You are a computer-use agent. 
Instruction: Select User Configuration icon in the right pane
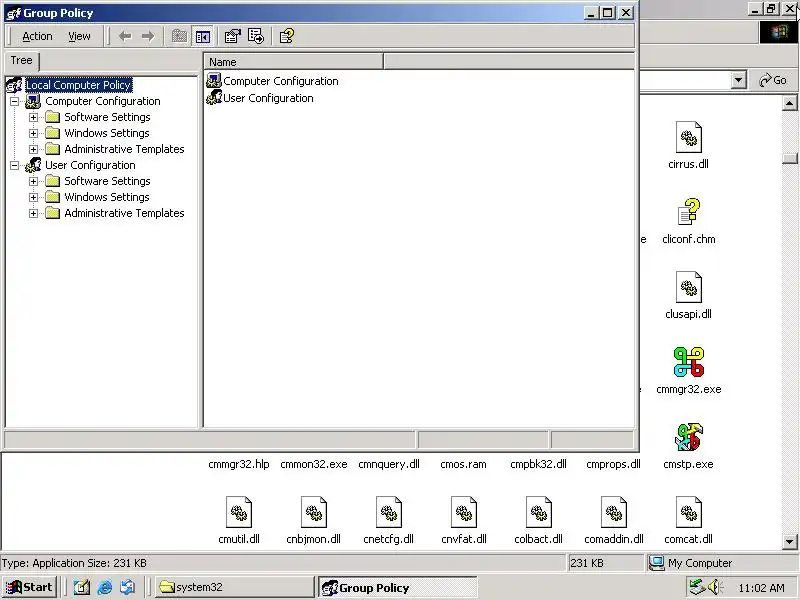tap(214, 97)
